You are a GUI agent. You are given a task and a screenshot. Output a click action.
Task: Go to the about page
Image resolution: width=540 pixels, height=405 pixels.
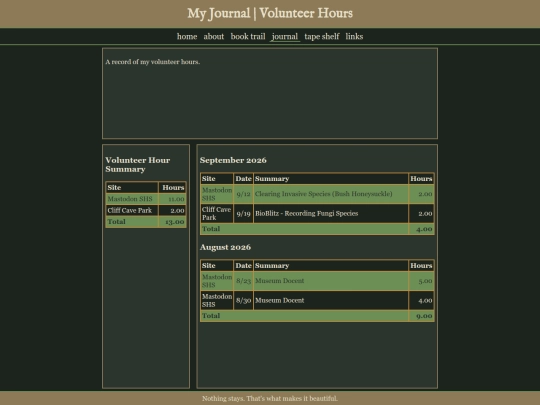click(214, 37)
